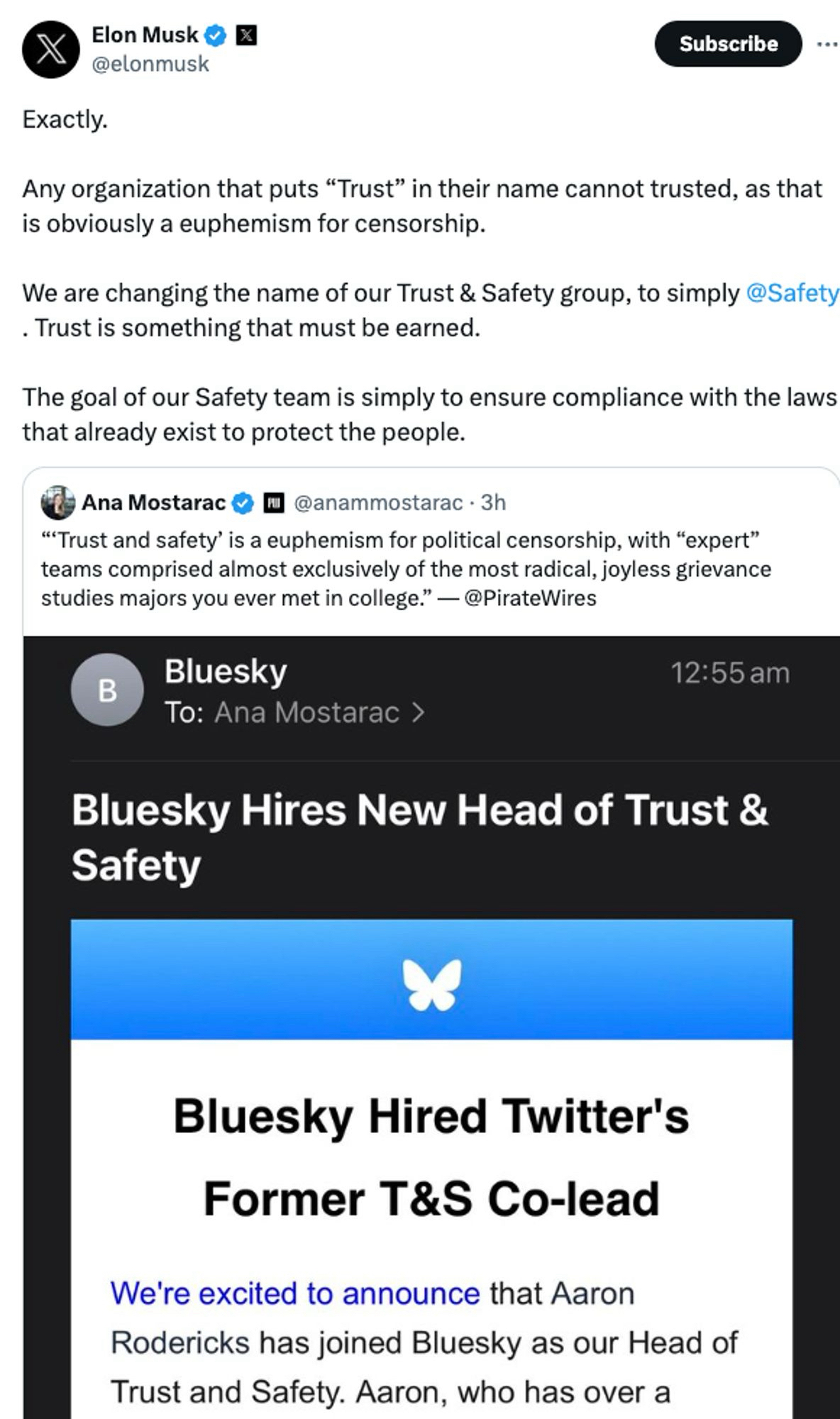This screenshot has width=840, height=1419.
Task: Open the @Safety mention link
Action: pos(792,293)
